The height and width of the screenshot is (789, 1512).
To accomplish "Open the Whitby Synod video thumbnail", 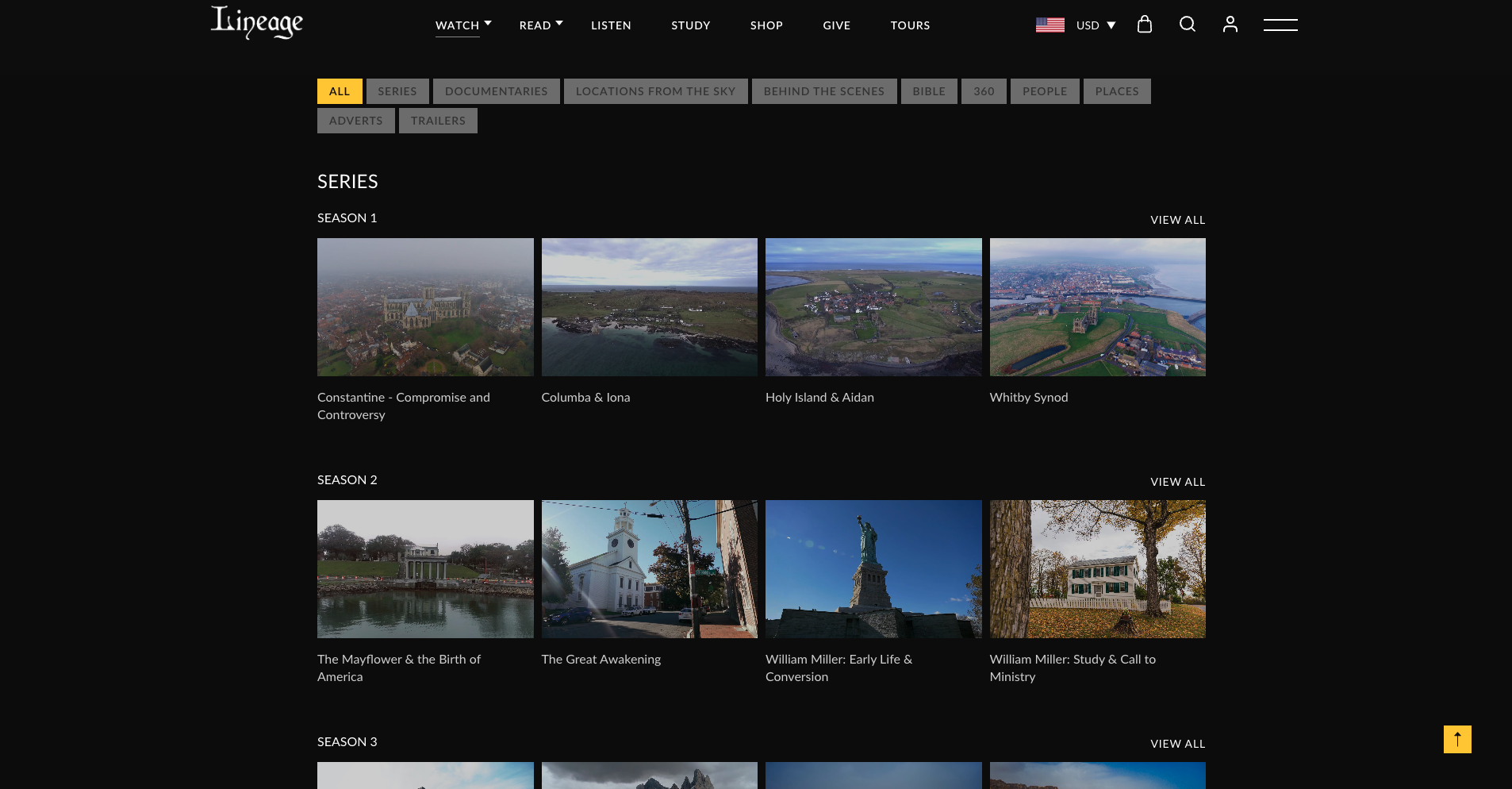I will pos(1097,307).
